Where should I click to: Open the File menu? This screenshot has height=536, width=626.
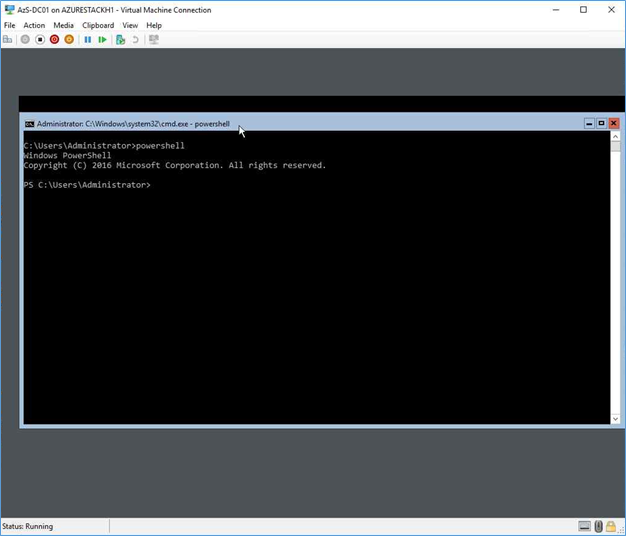point(10,25)
